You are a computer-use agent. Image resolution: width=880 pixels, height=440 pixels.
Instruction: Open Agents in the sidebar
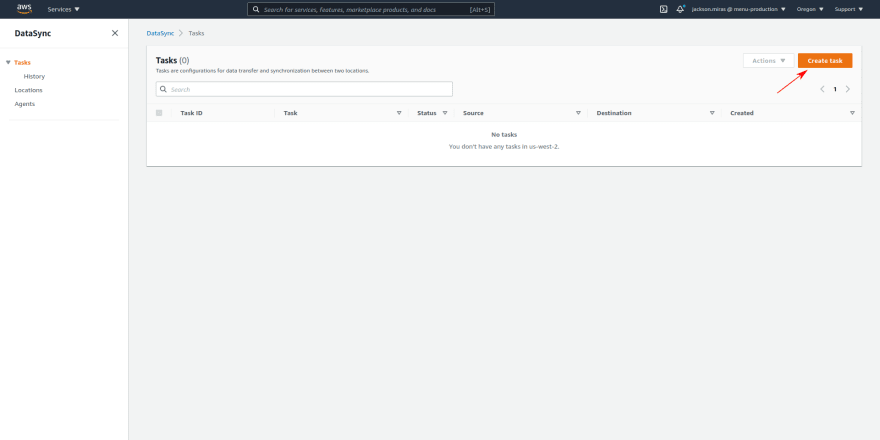[25, 104]
